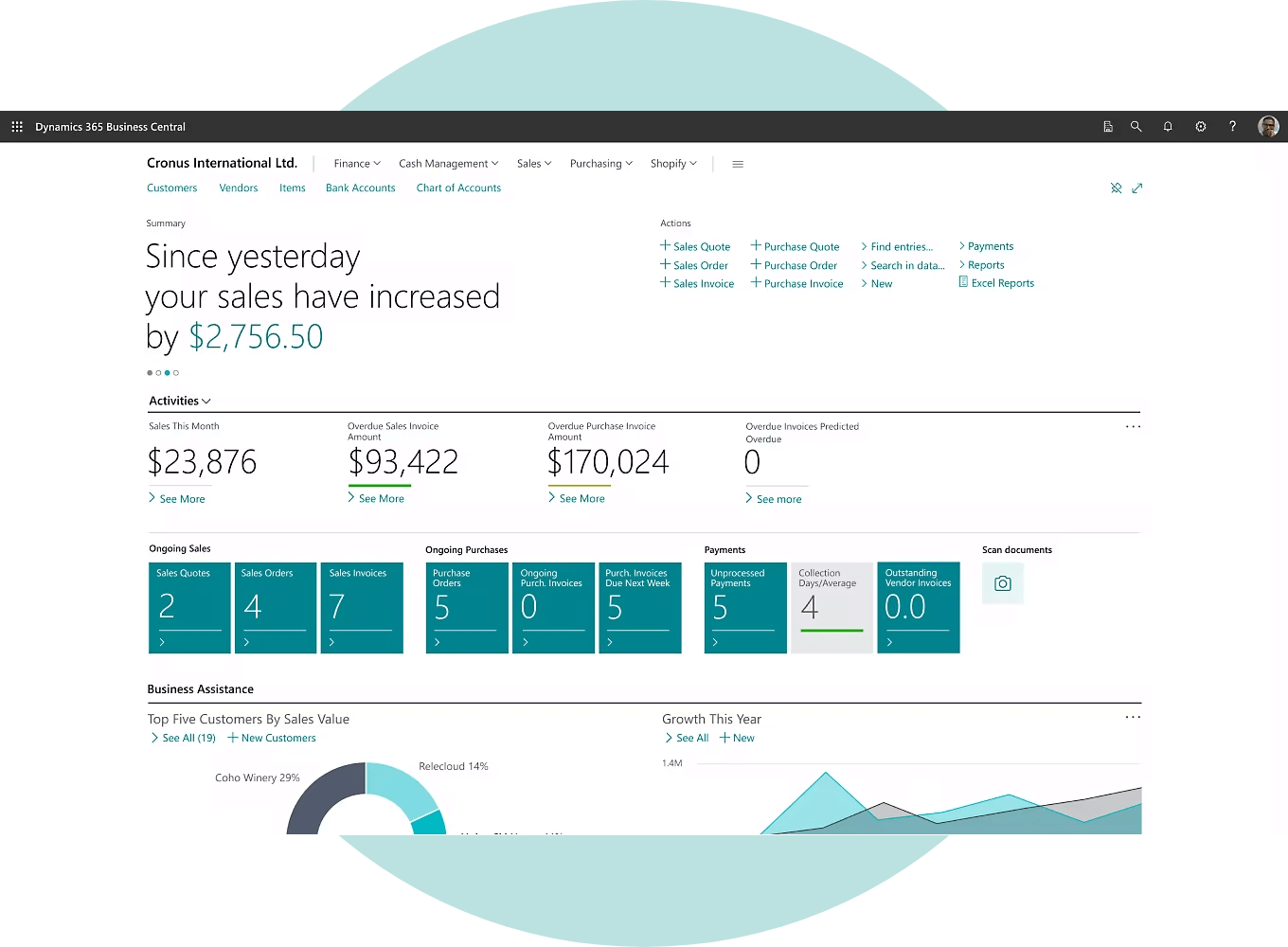
Task: Create a new Purchase Quote
Action: click(x=796, y=246)
